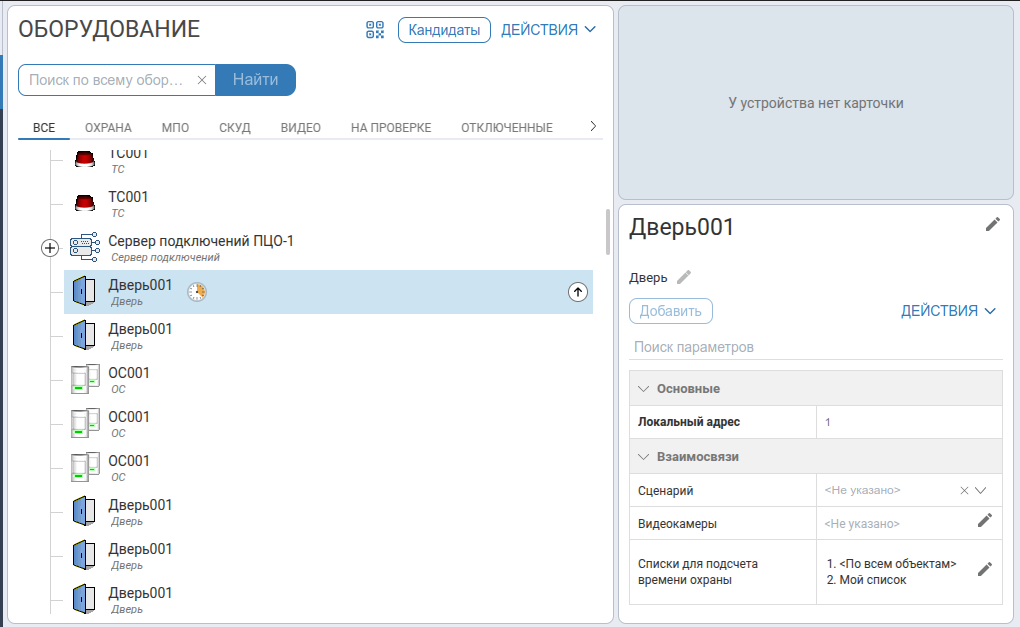Click the Поиск параметров input field

pos(815,347)
